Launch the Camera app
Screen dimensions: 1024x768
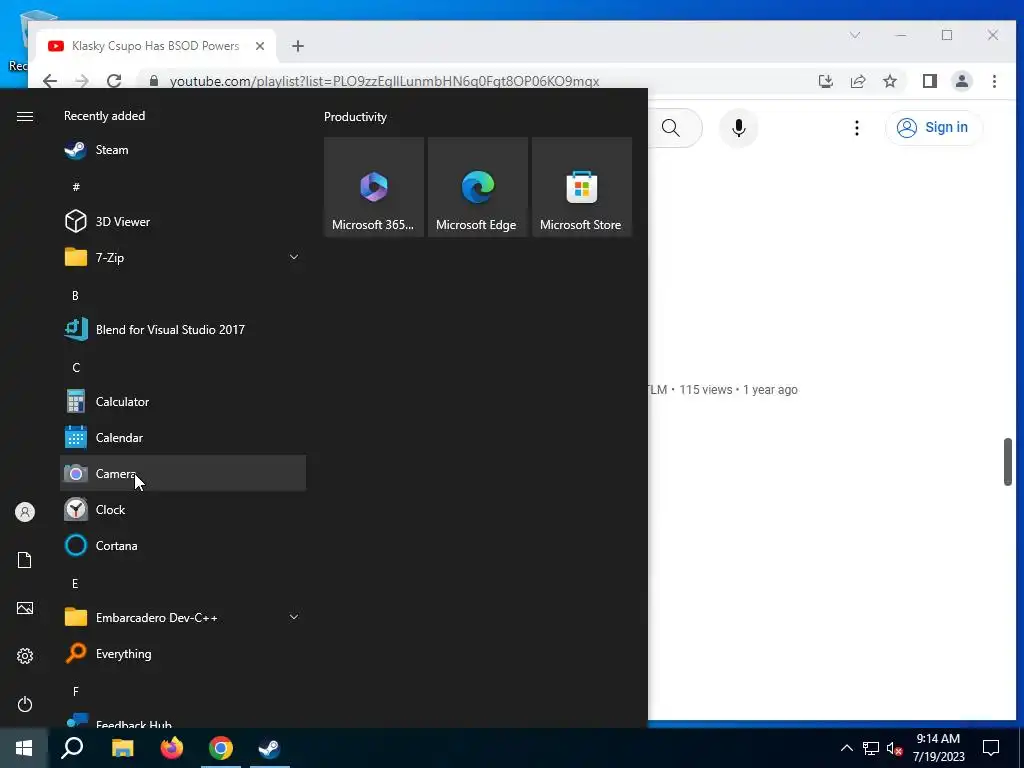point(183,473)
